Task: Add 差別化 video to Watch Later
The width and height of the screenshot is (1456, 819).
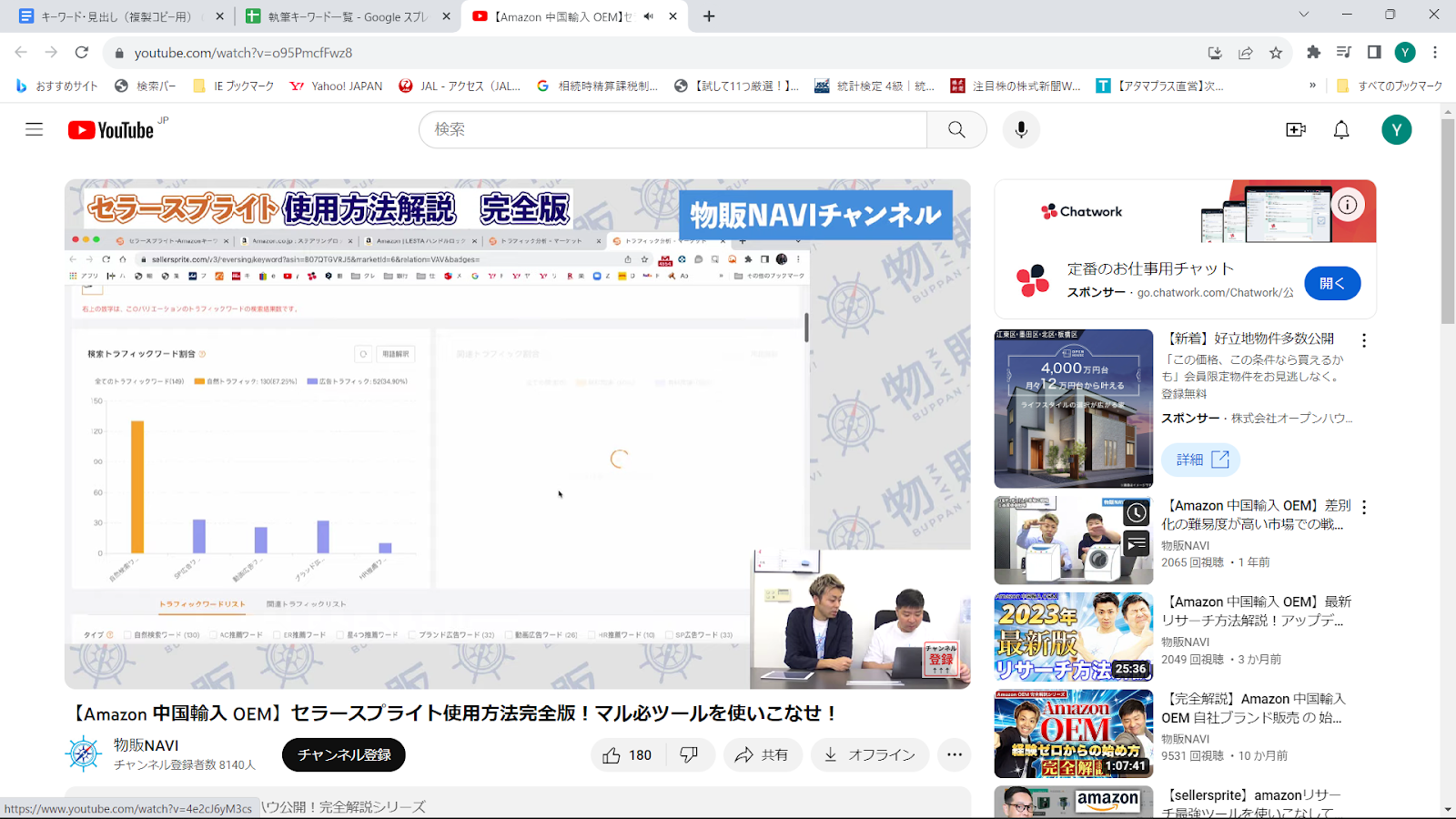Action: click(1137, 513)
